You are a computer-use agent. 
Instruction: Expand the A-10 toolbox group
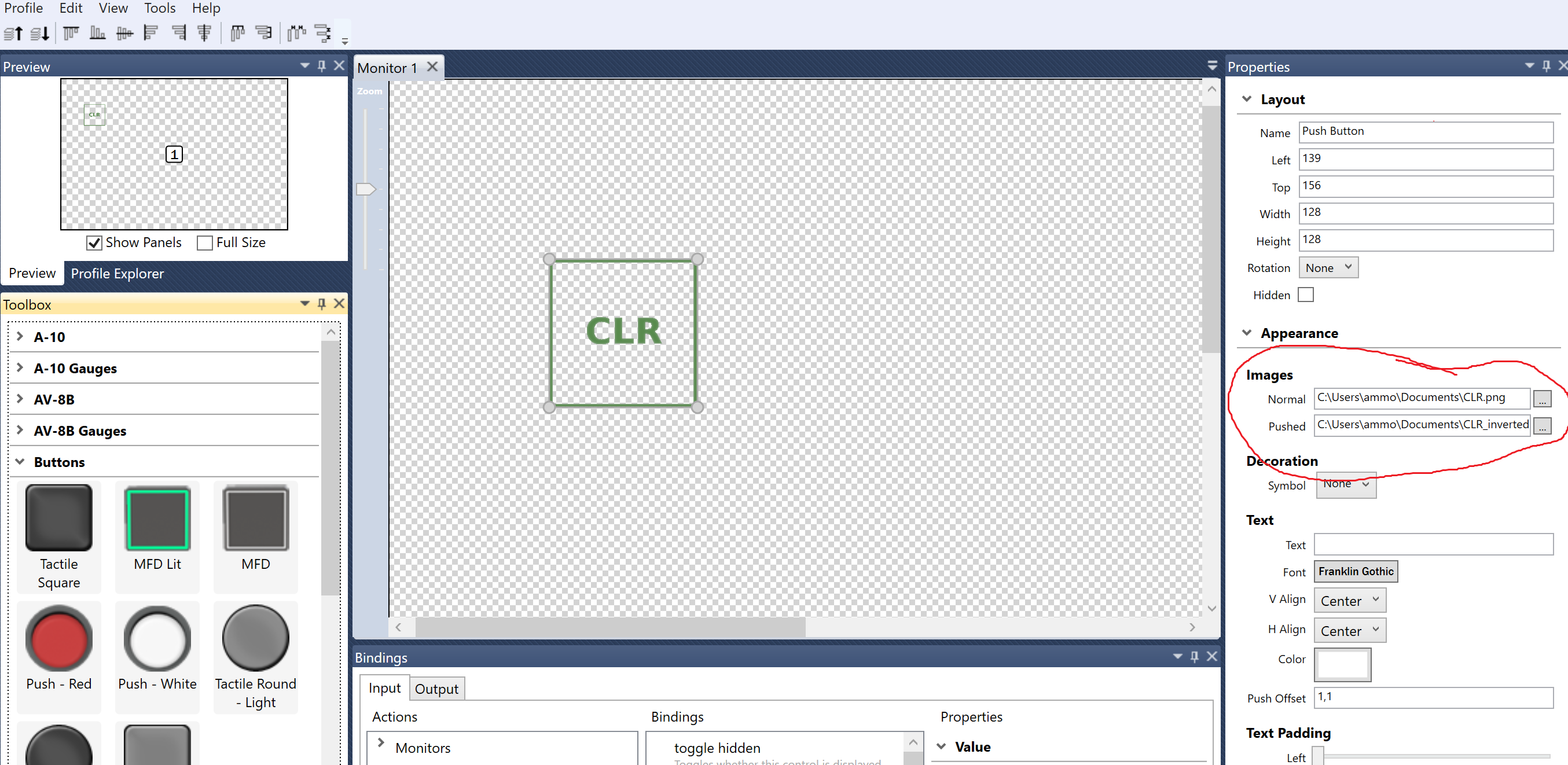[20, 336]
